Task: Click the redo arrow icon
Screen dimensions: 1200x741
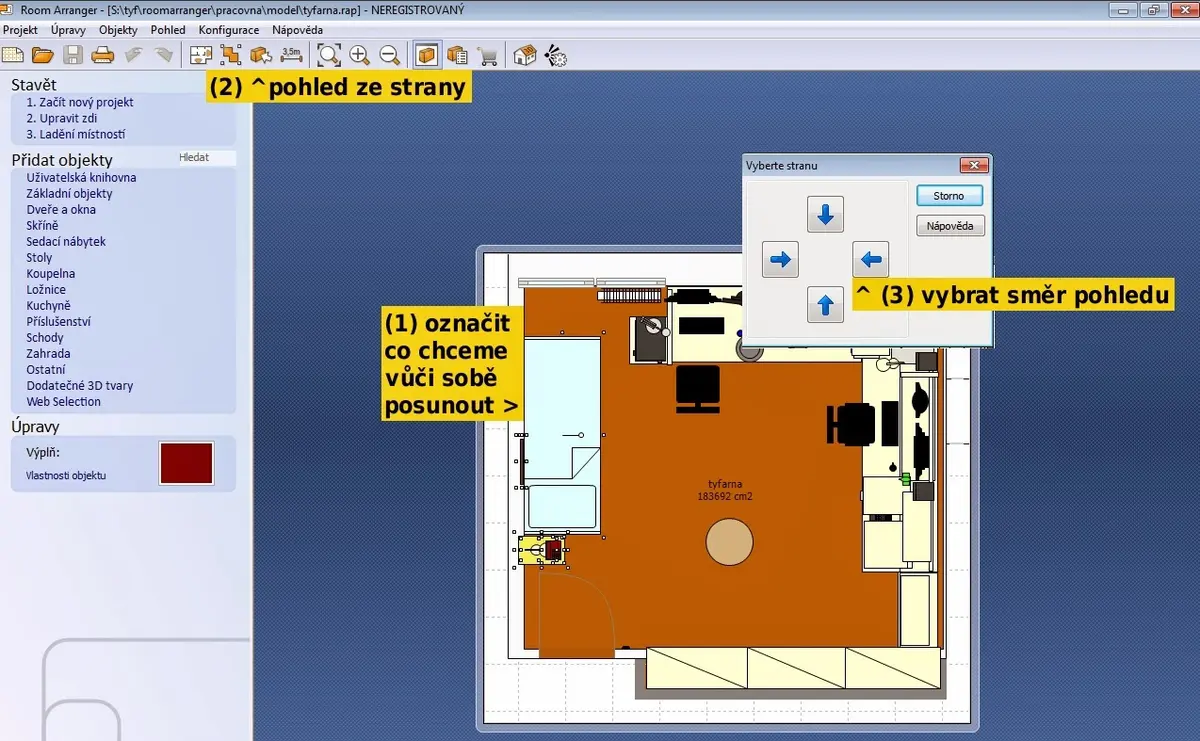Action: pyautogui.click(x=162, y=55)
